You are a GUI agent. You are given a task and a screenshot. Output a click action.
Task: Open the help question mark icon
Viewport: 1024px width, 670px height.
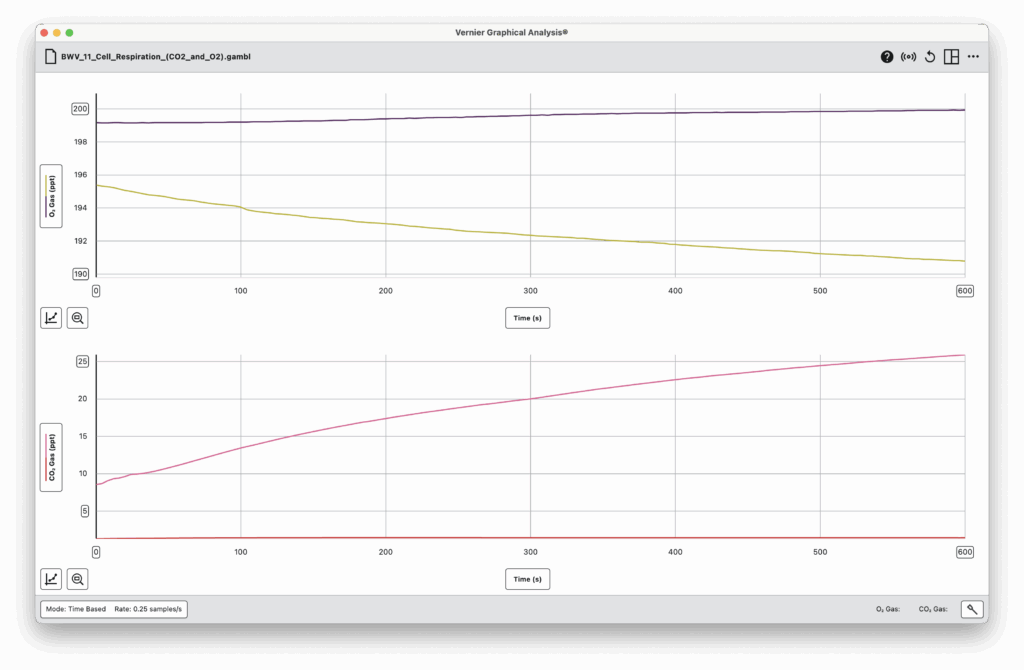[887, 57]
